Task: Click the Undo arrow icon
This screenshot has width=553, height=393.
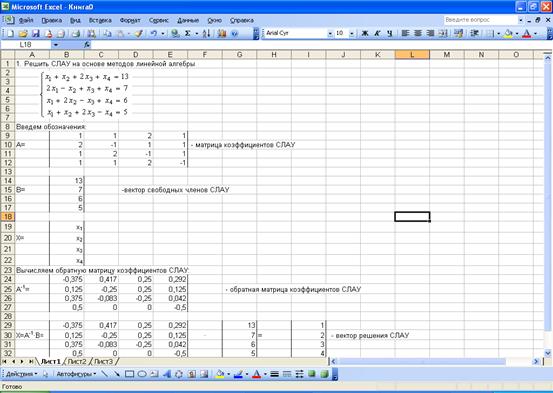Action: 153,34
